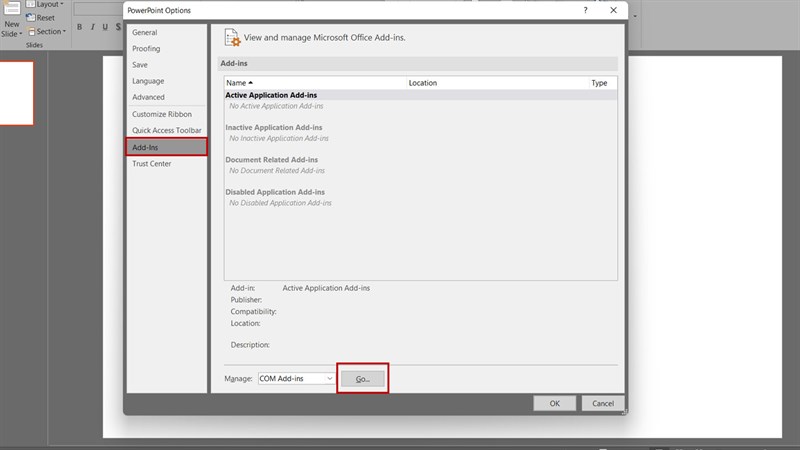The width and height of the screenshot is (800, 450).
Task: Click the add-ins gear document icon
Action: (x=232, y=37)
